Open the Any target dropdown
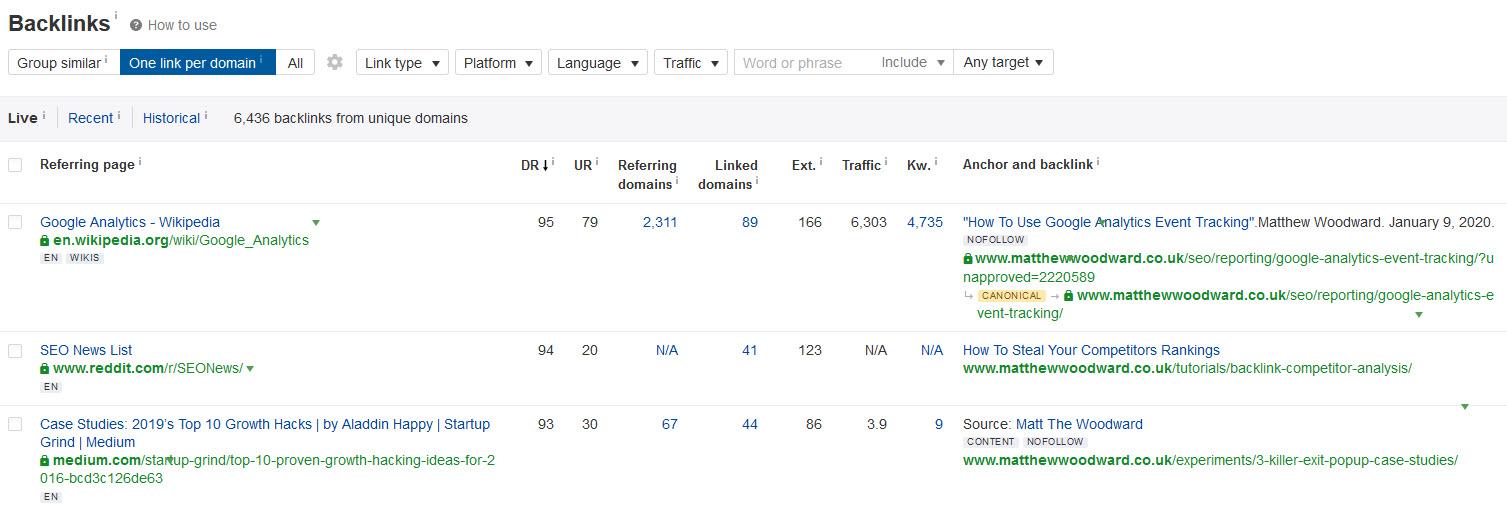 point(1003,62)
